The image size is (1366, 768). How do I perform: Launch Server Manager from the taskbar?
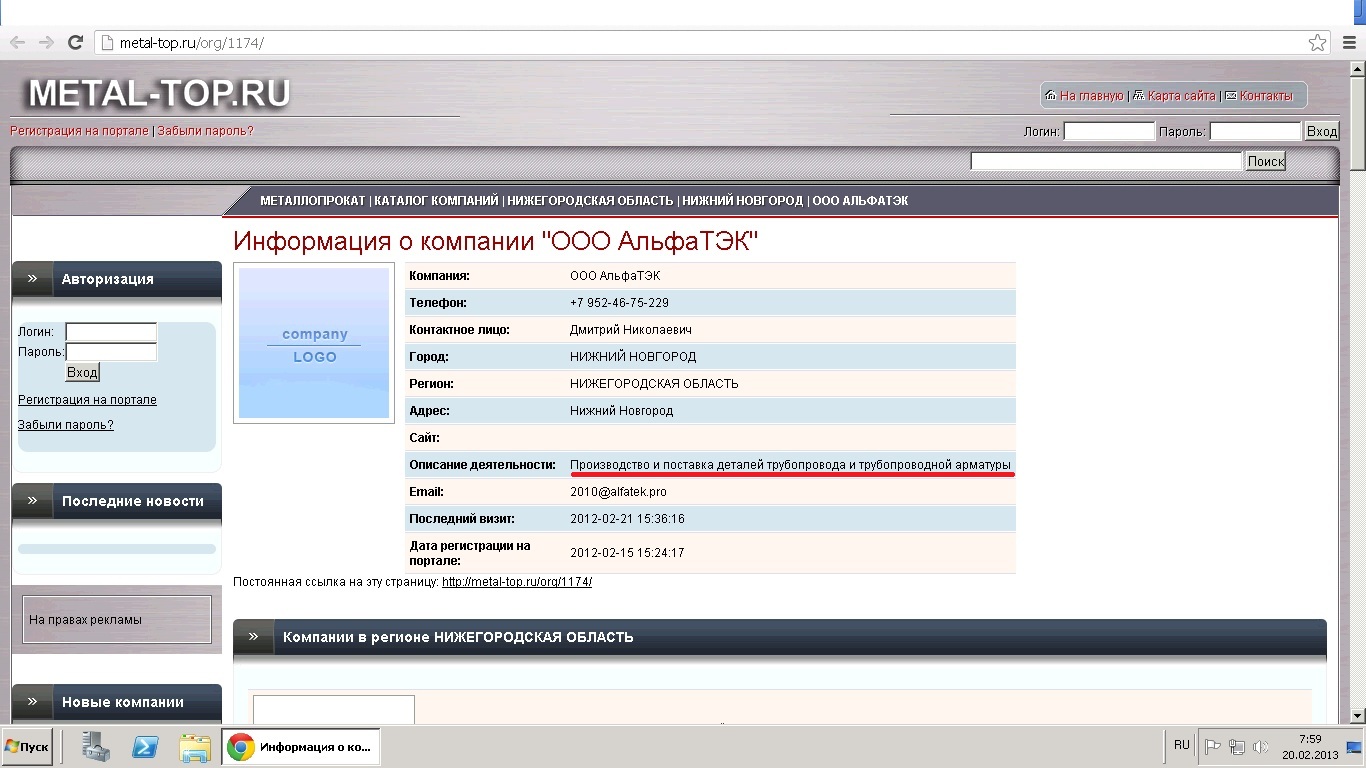pyautogui.click(x=97, y=747)
